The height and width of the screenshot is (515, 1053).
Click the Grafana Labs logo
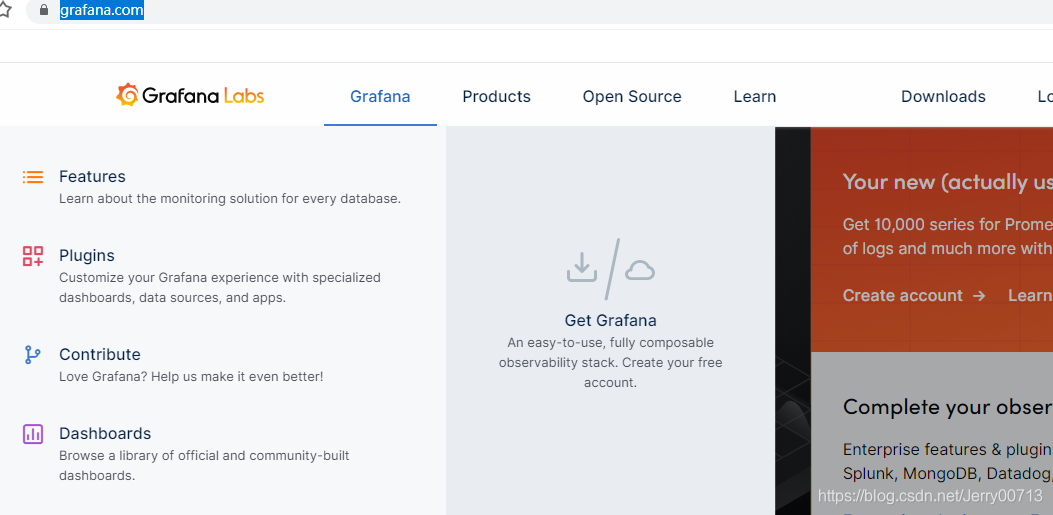tap(190, 95)
